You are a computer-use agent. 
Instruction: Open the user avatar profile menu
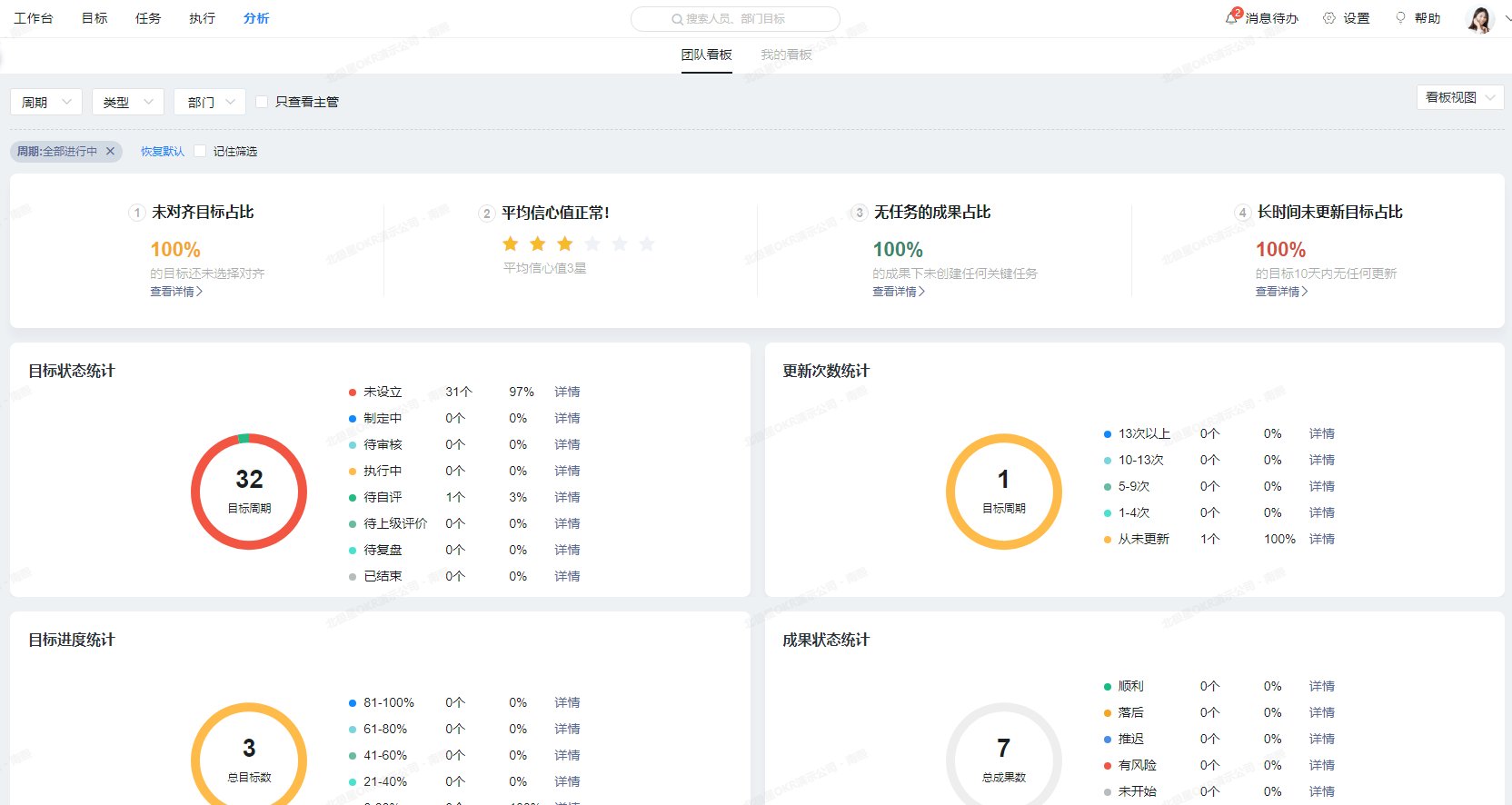(1479, 19)
